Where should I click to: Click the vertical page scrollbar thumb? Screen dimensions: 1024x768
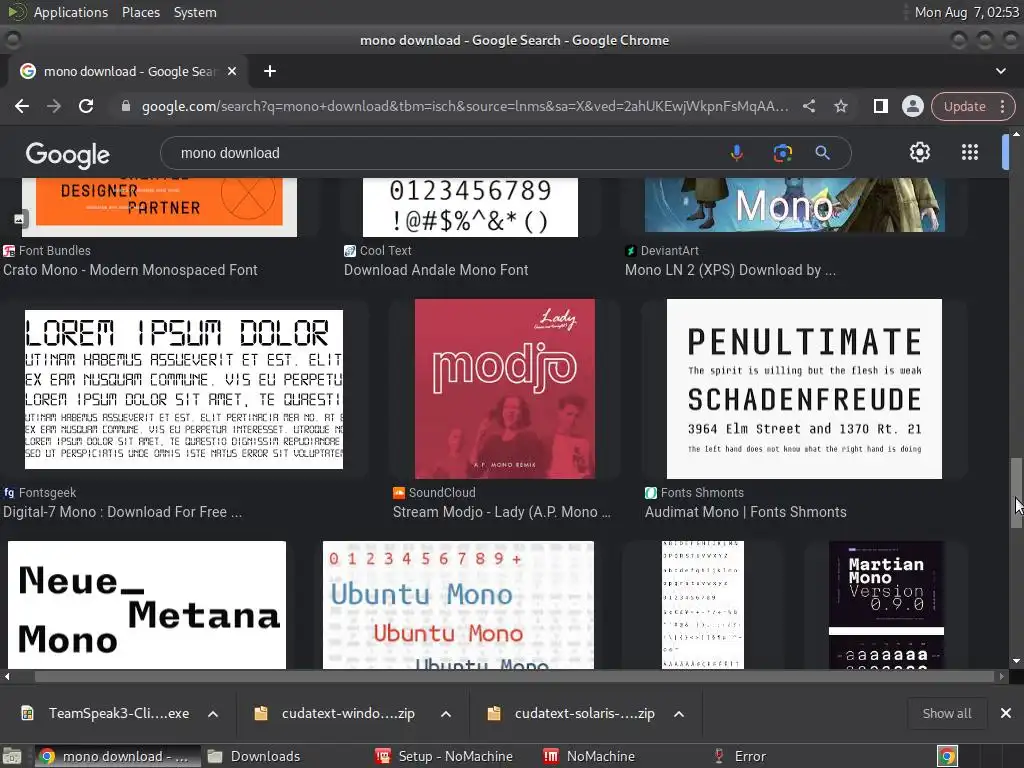[1016, 493]
